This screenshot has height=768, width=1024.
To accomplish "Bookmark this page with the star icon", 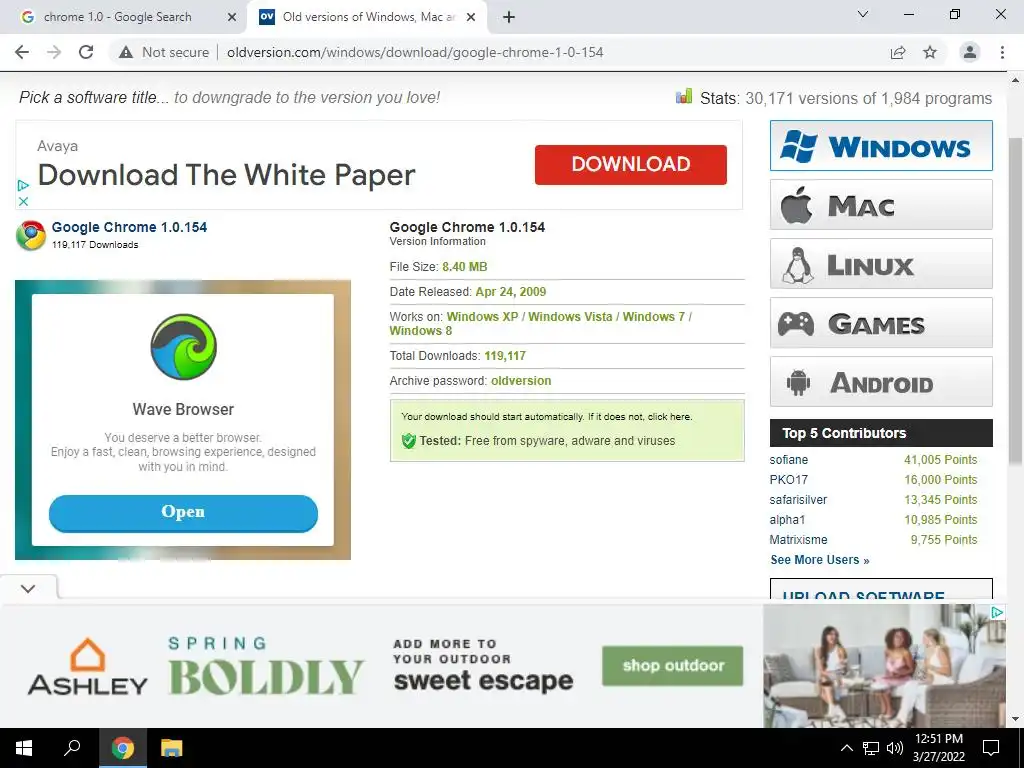I will [x=930, y=52].
